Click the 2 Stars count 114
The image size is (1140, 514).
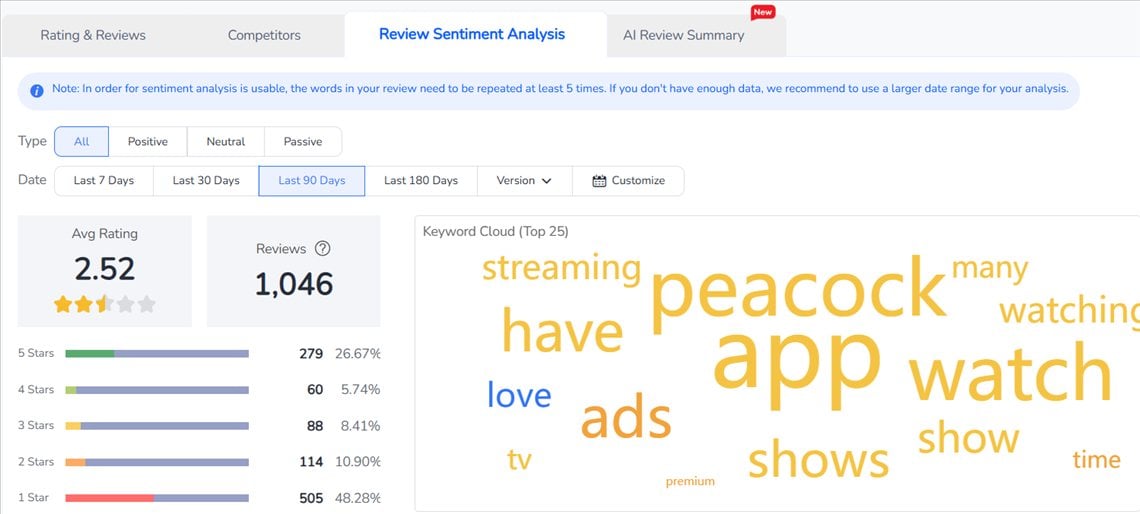310,462
